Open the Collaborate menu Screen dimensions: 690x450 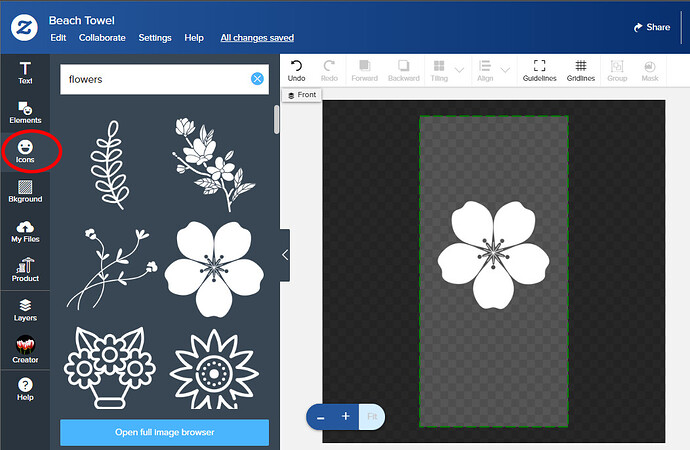click(102, 38)
